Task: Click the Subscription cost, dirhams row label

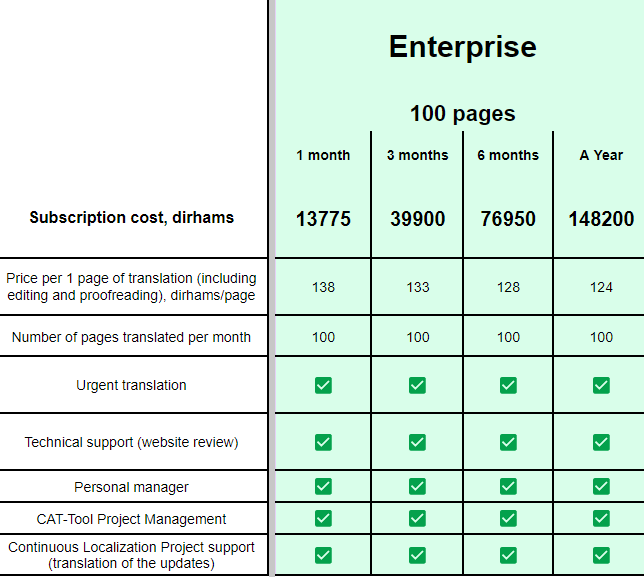Action: [x=131, y=218]
